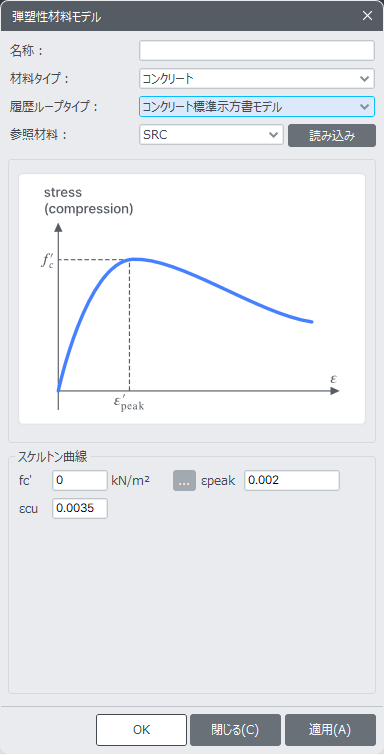Open the 材料タイプ dropdown showing コンクリート
The width and height of the screenshot is (384, 754).
tap(257, 78)
